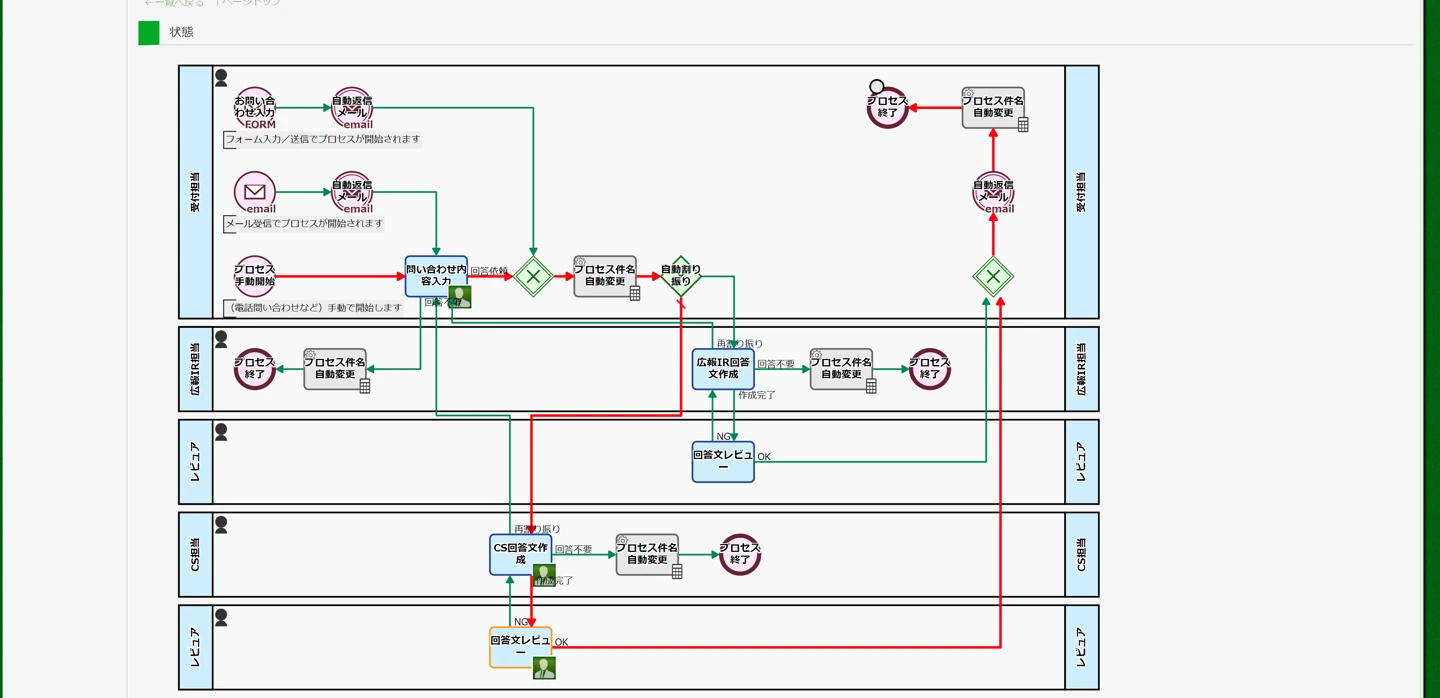Click the 状態 section heading

click(181, 32)
